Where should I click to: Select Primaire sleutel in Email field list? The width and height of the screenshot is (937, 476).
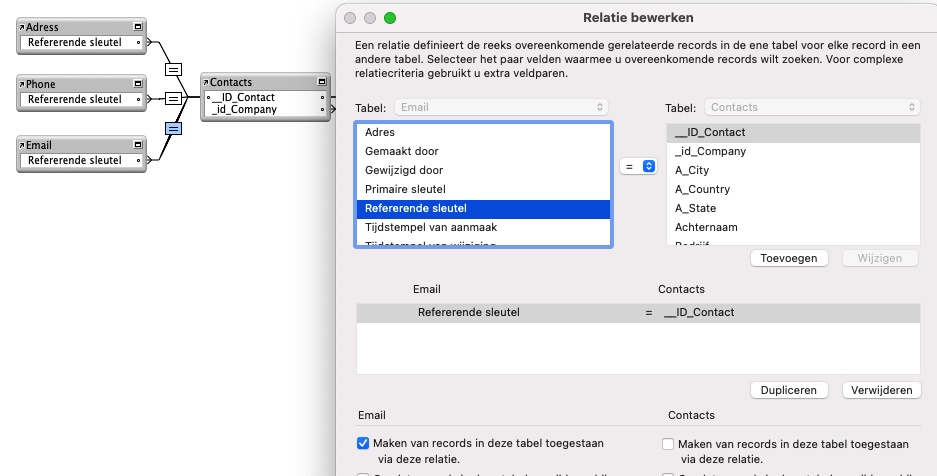click(x=405, y=189)
